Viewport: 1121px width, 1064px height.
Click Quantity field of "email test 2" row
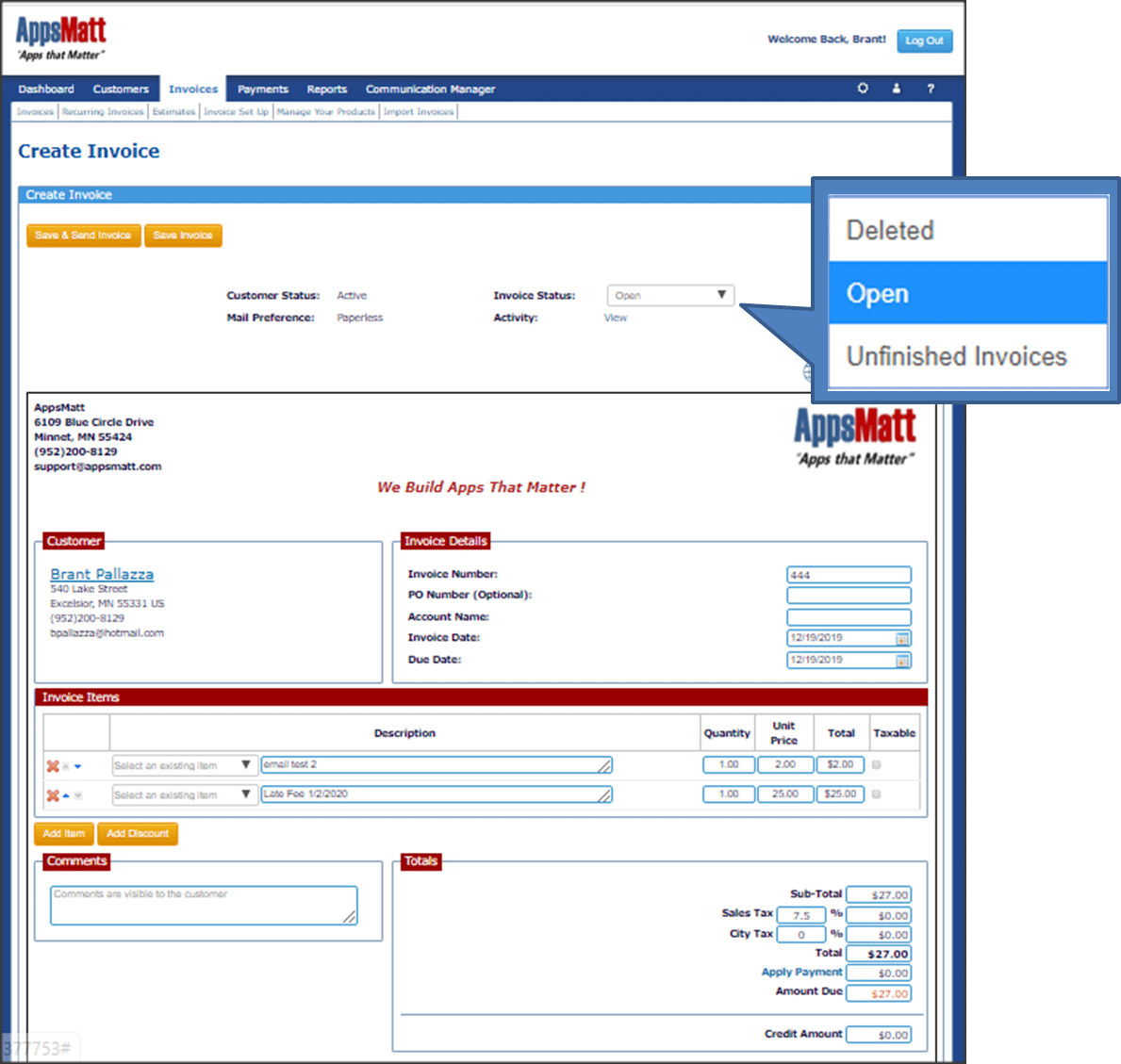[729, 764]
